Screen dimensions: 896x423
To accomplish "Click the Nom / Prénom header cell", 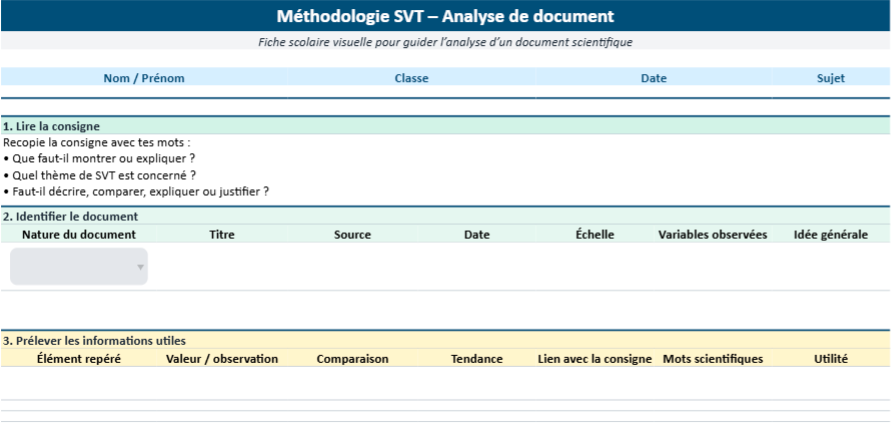I will click(x=144, y=78).
